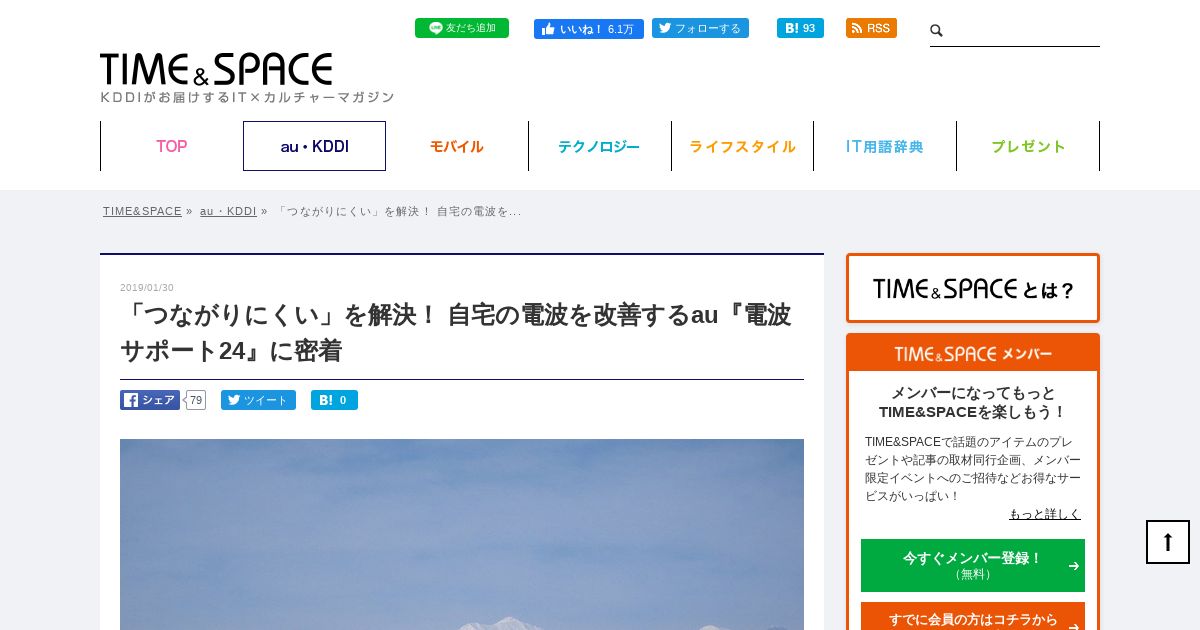Open the Hatena bookmark B! 93 button

pyautogui.click(x=800, y=28)
